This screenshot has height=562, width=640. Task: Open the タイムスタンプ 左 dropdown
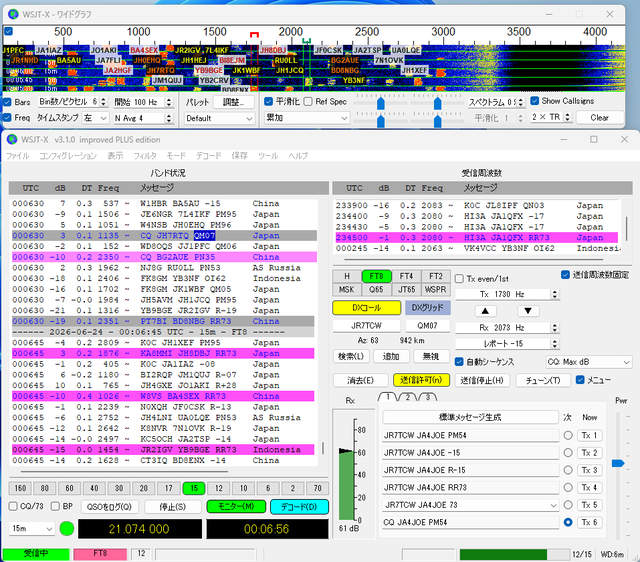click(x=95, y=118)
